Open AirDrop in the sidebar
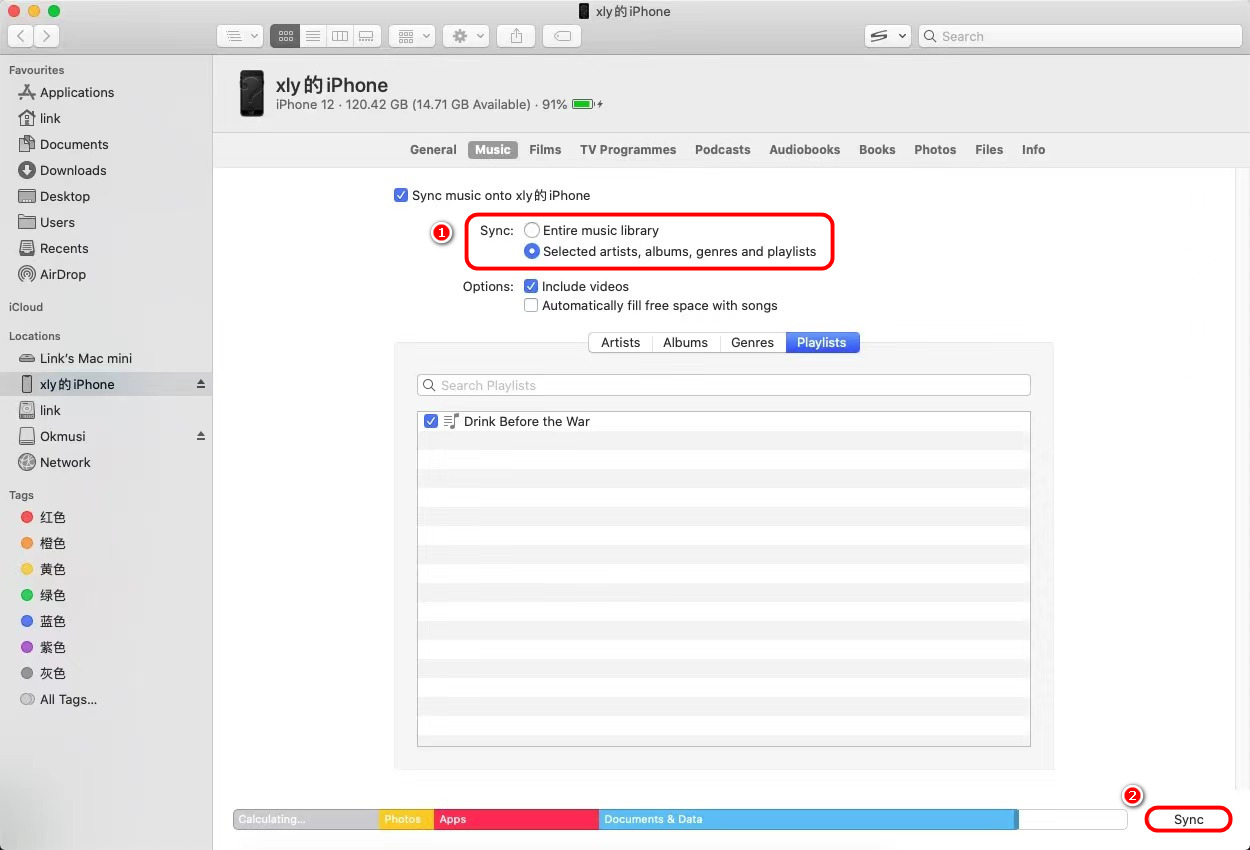The height and width of the screenshot is (850, 1250). tap(63, 274)
